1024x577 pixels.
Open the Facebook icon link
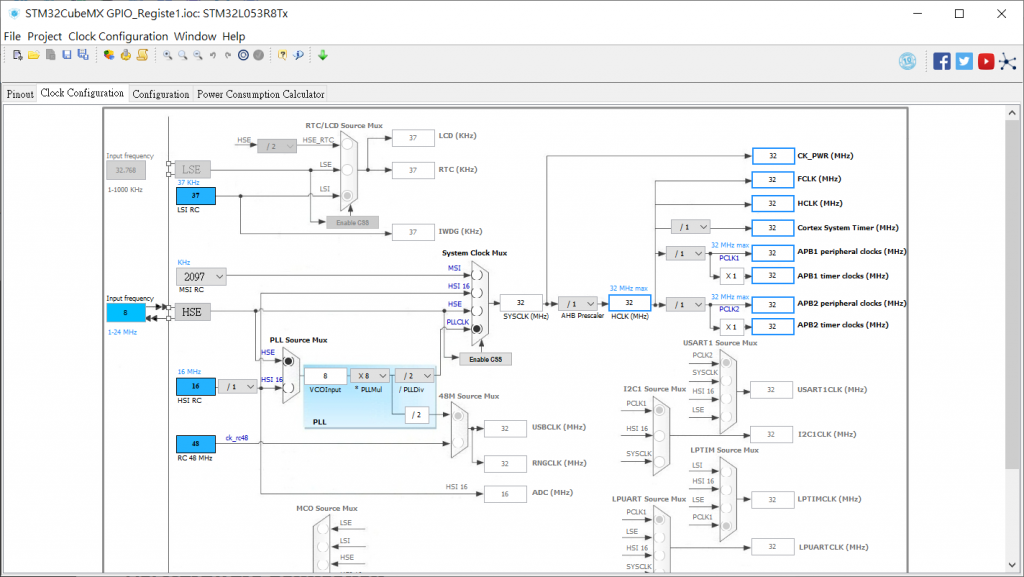[x=942, y=61]
